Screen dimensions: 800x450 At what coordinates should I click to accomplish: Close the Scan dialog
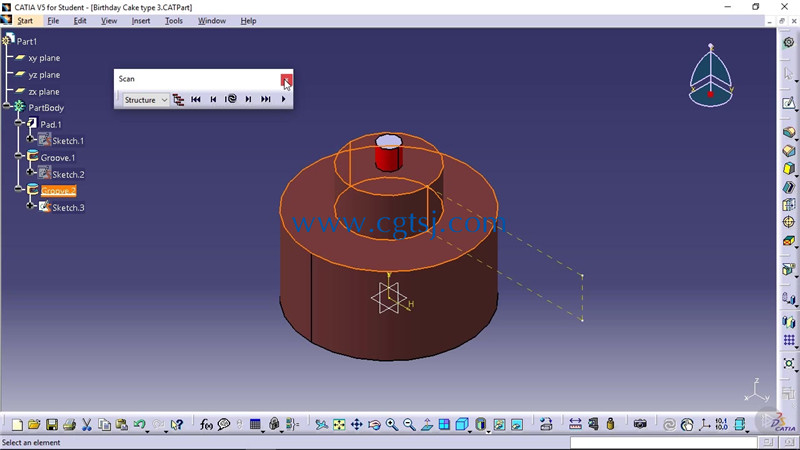286,80
